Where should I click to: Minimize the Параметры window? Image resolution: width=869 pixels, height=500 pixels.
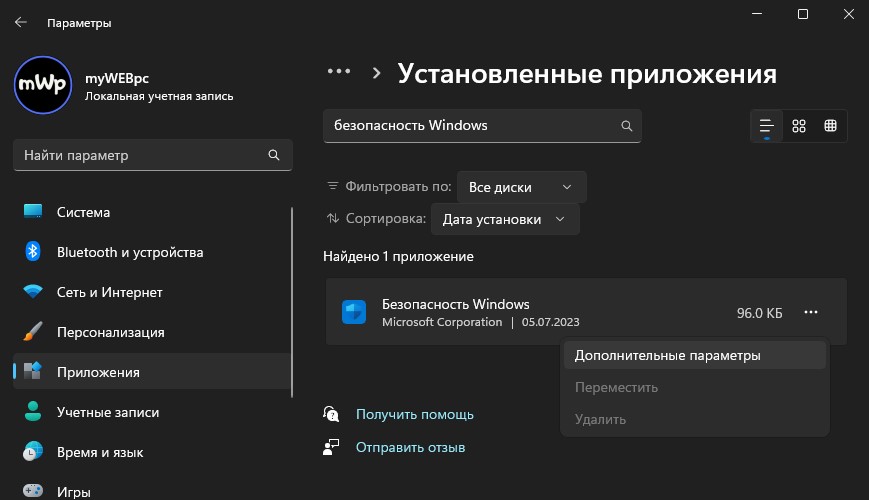[x=757, y=14]
